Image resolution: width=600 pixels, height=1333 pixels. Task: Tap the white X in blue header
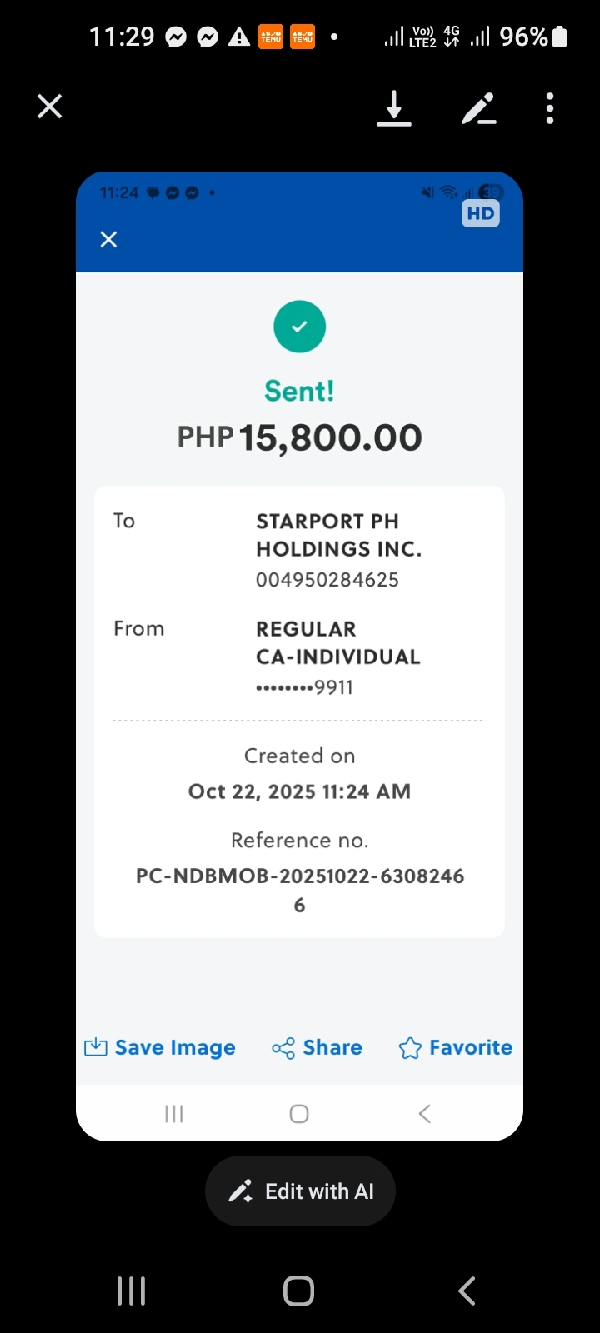pyautogui.click(x=109, y=239)
